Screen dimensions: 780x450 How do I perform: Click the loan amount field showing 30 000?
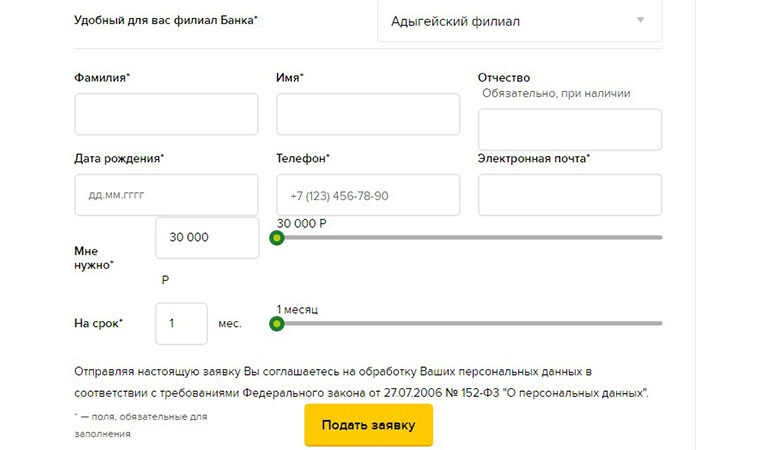point(207,238)
